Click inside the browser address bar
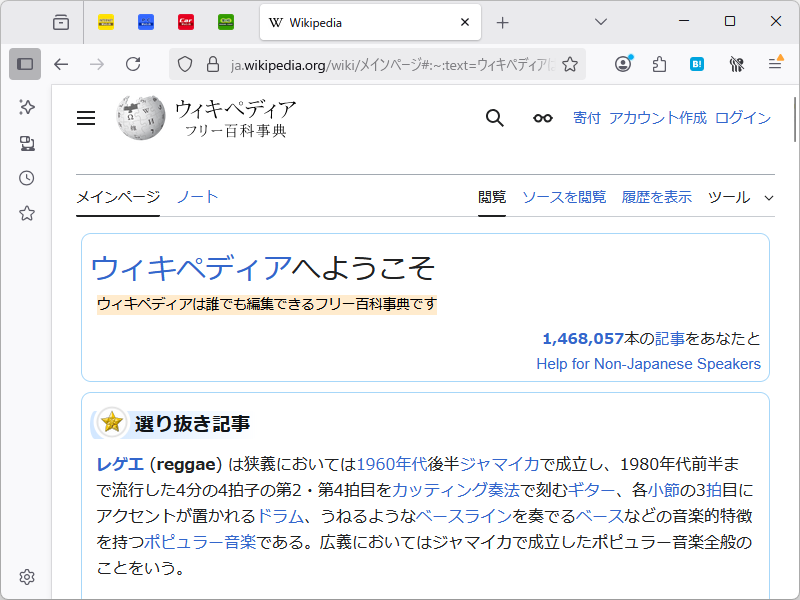 tap(380, 63)
